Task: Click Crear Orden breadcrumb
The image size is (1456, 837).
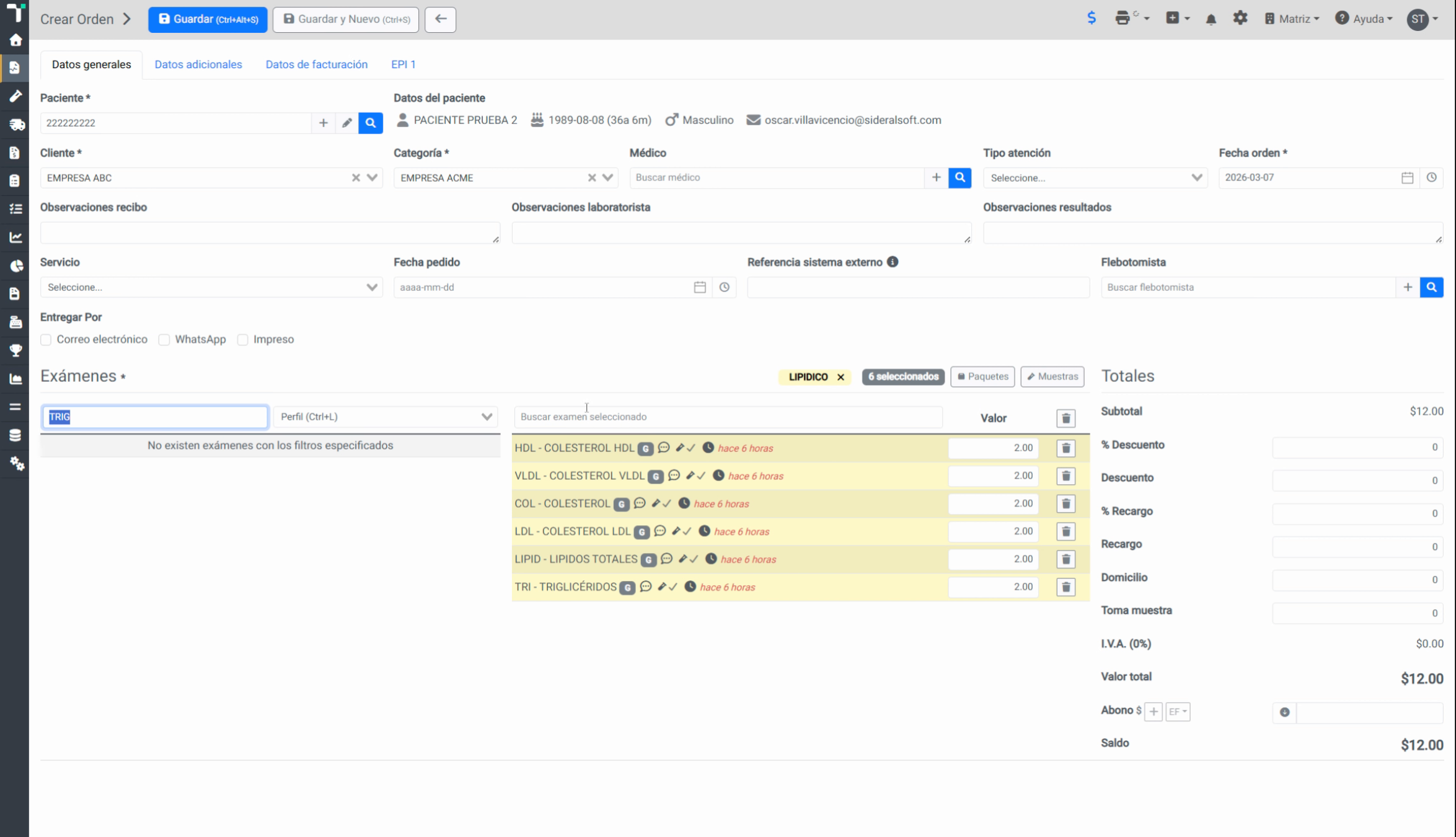Action: 77,19
